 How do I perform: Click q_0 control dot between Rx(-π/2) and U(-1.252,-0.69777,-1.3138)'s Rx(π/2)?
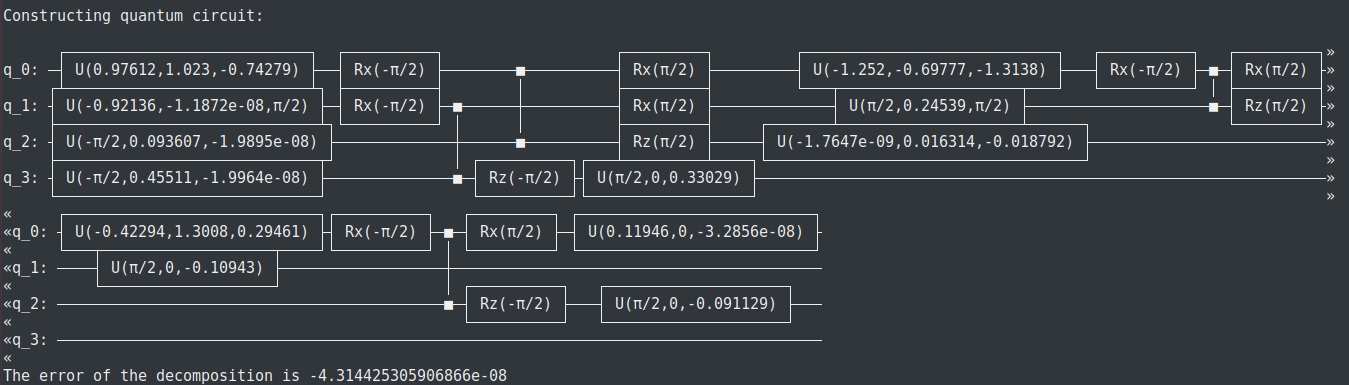[x=520, y=70]
